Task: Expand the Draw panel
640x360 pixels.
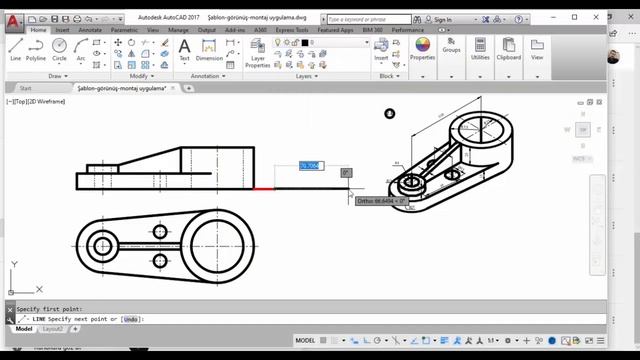Action: pyautogui.click(x=58, y=76)
